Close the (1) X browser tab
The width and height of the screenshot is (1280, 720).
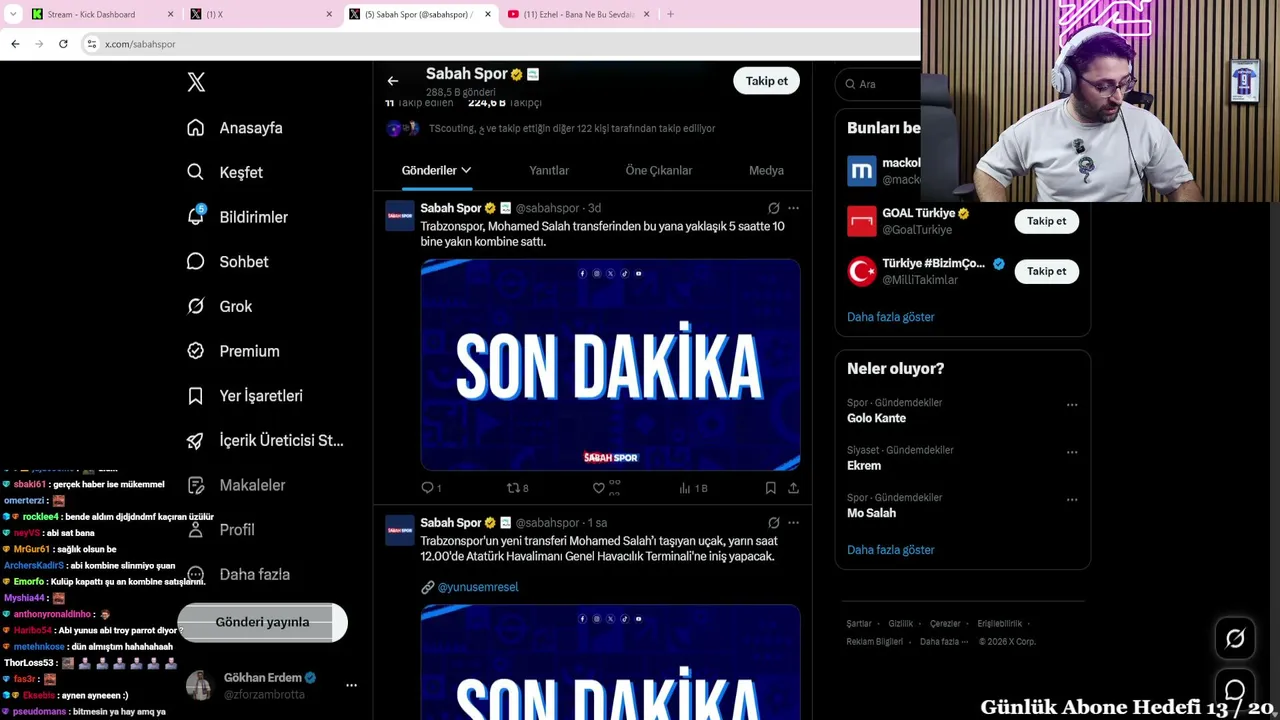tap(329, 14)
